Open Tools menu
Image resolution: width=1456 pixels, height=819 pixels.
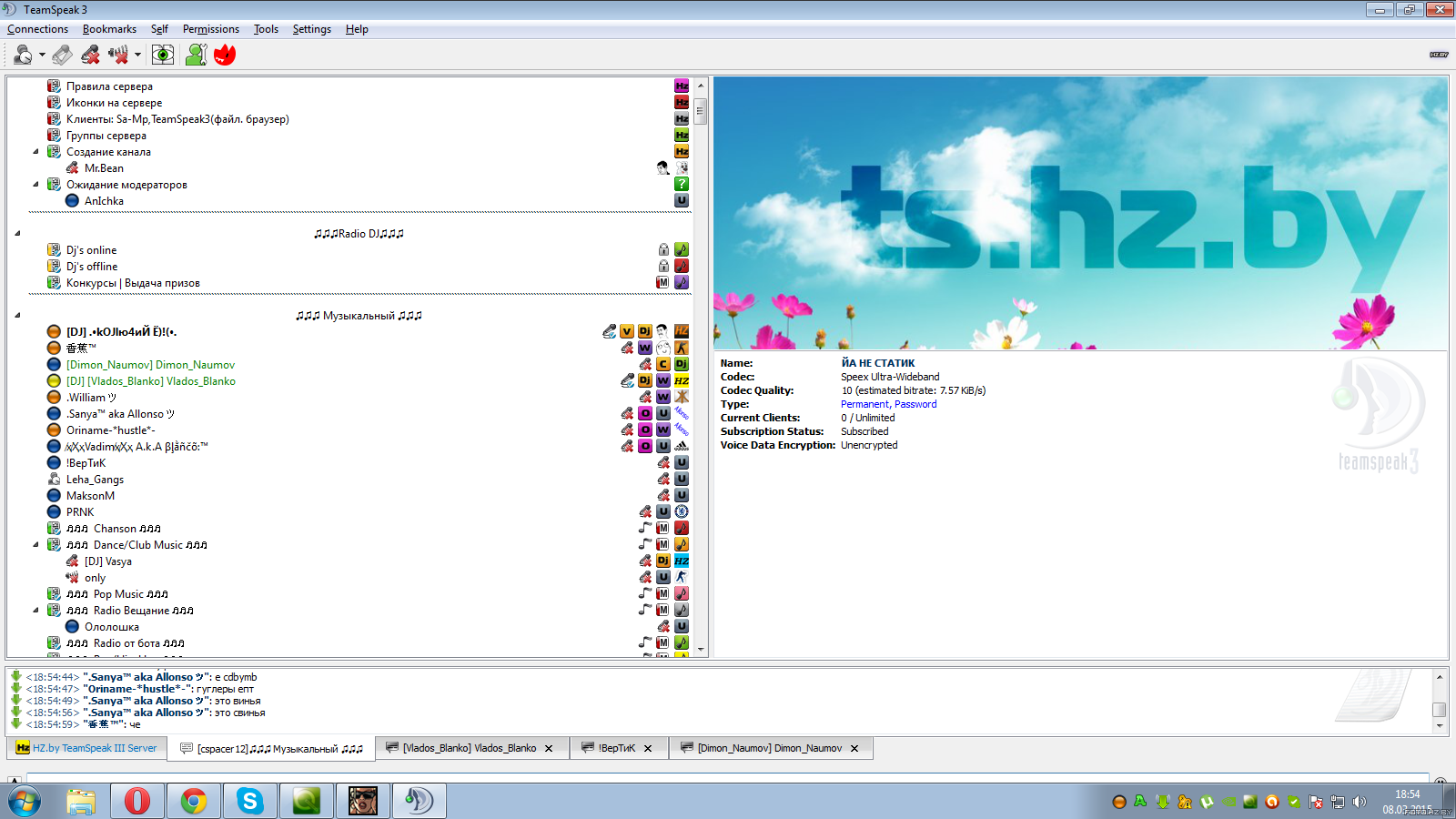tap(266, 29)
